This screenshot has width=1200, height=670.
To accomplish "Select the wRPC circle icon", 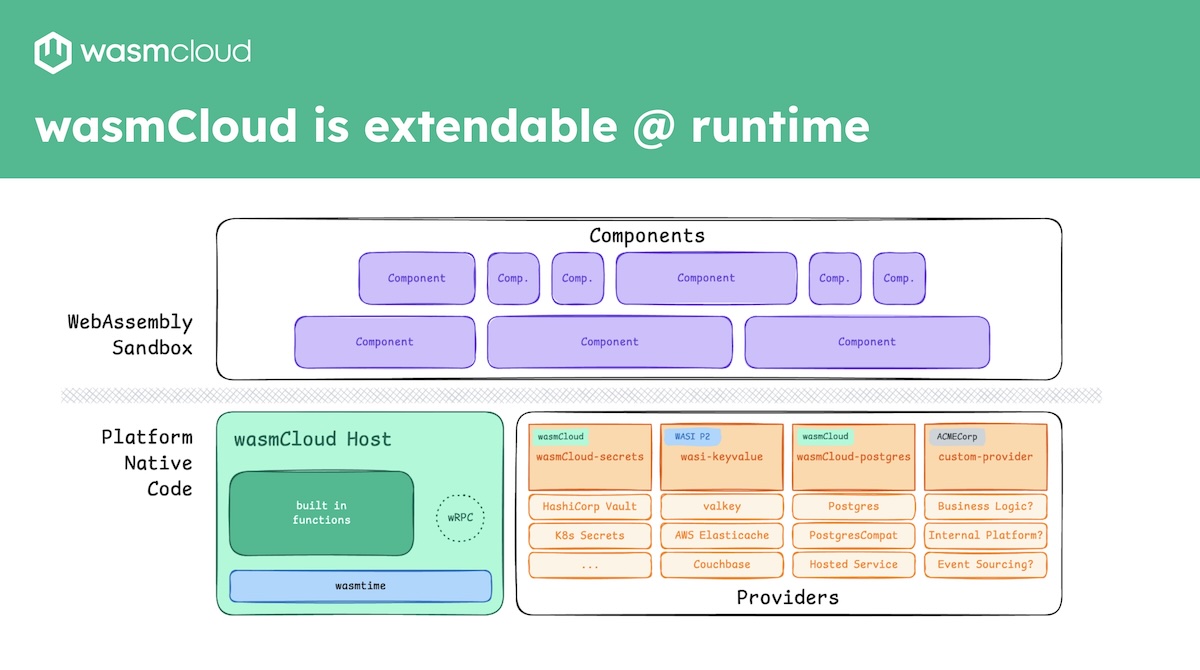I will click(461, 519).
